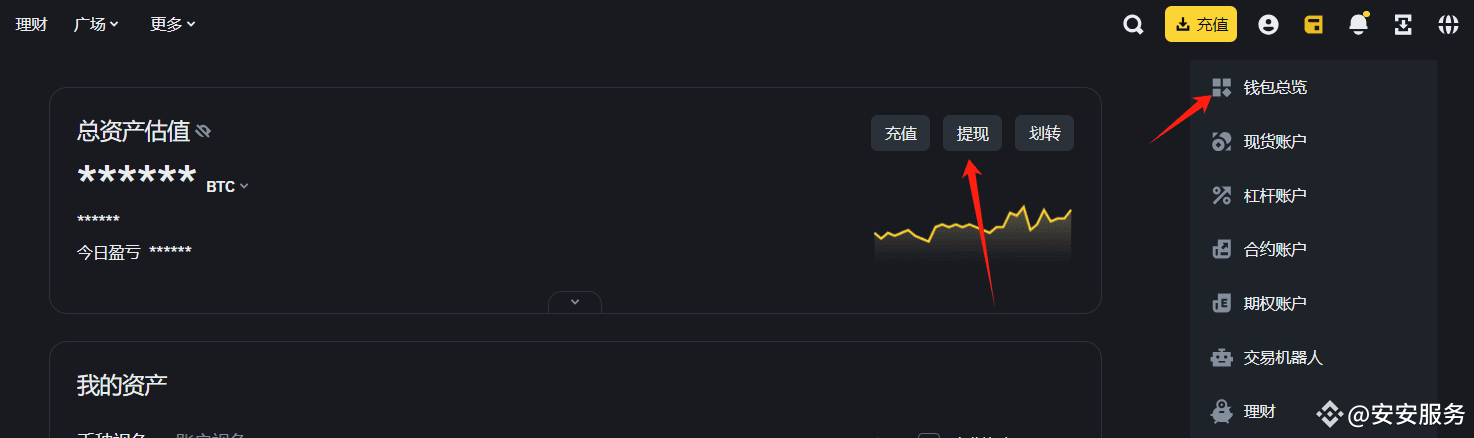This screenshot has height=438, width=1474.
Task: Open the yellow wallet icon
Action: [1313, 25]
